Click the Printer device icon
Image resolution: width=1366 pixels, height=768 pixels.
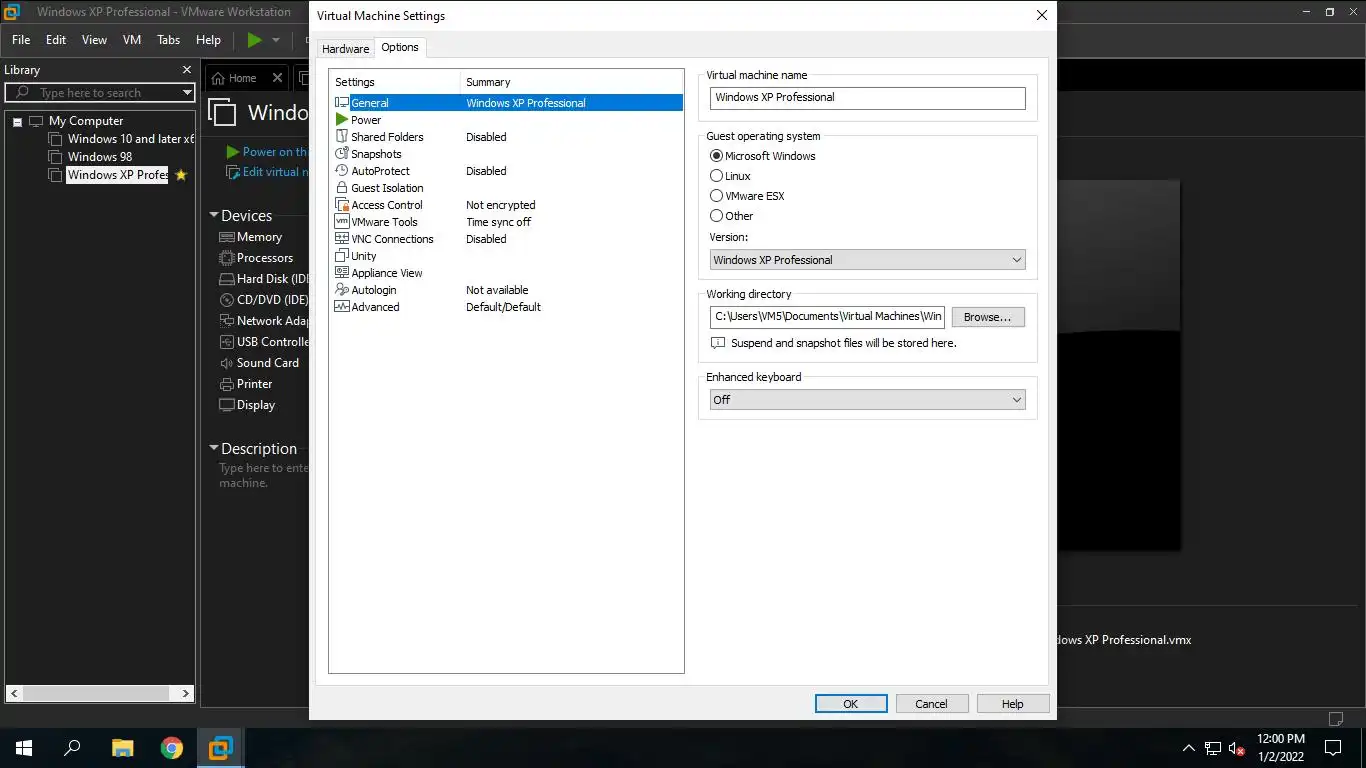click(226, 384)
